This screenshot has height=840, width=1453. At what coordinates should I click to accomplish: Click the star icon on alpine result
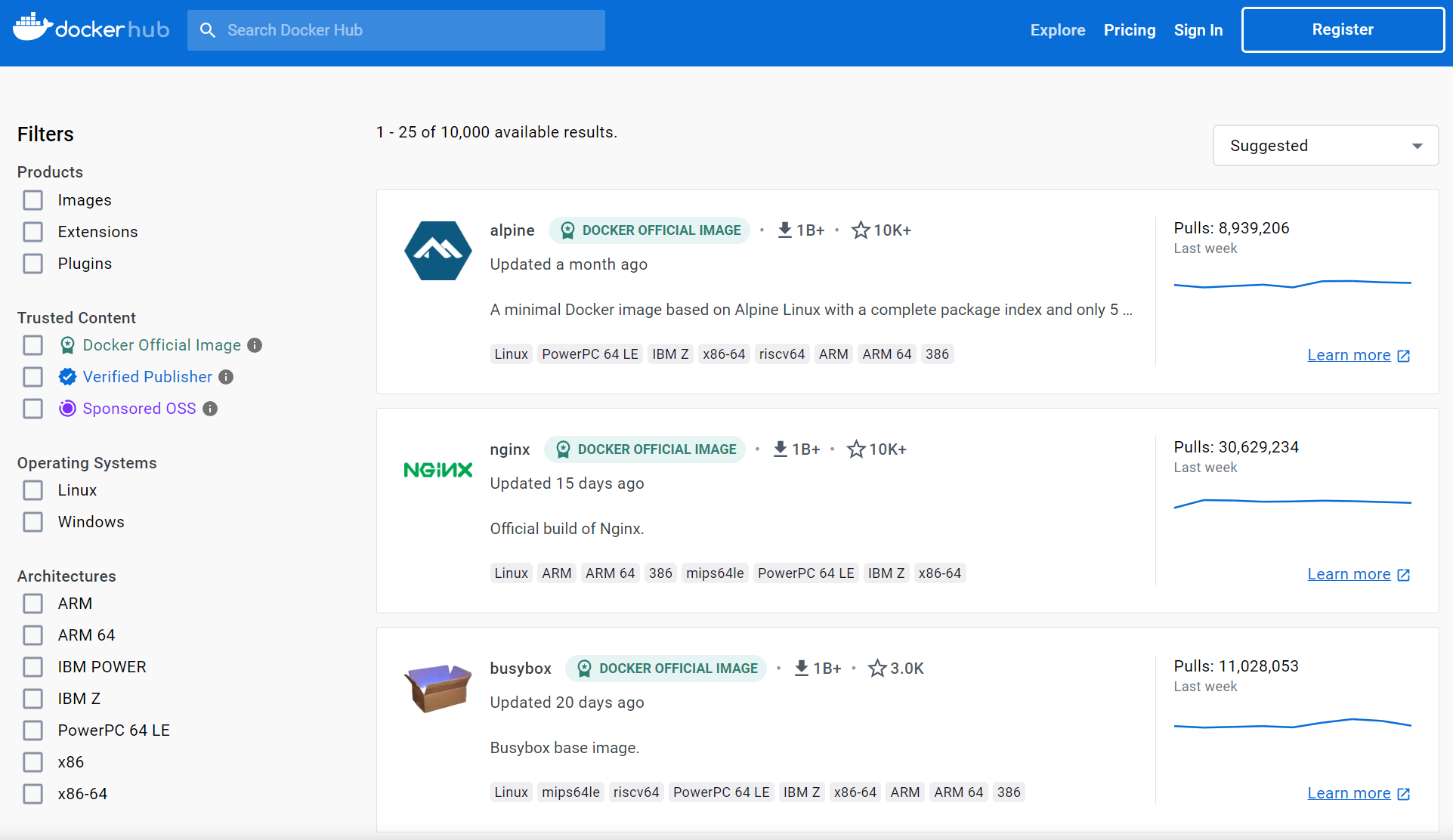tap(860, 230)
